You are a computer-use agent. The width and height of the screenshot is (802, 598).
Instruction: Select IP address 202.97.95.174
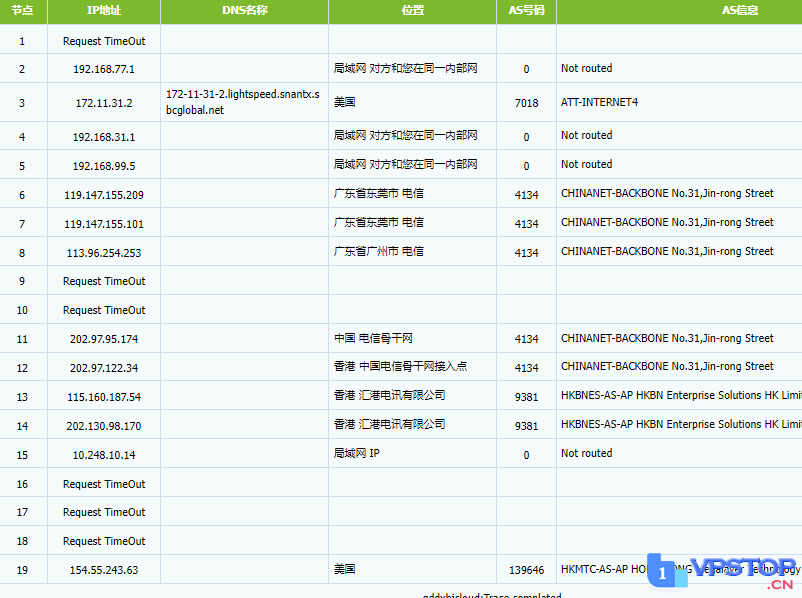click(104, 339)
